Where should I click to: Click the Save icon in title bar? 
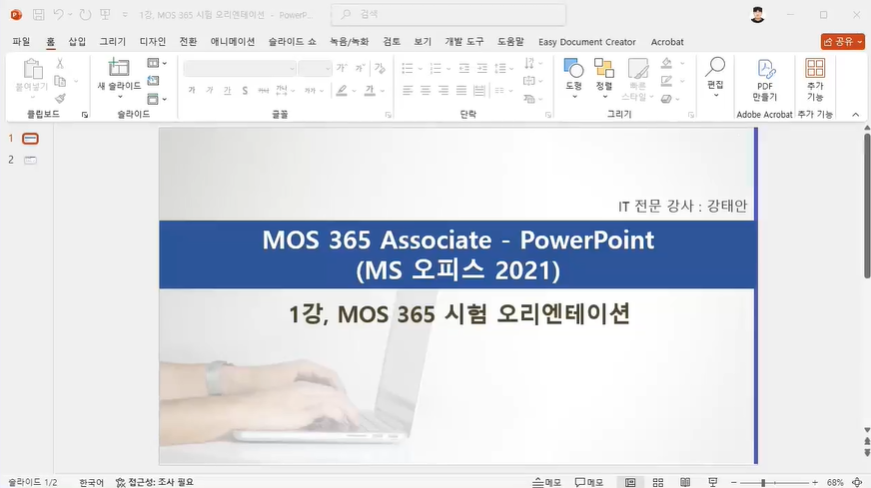(38, 15)
